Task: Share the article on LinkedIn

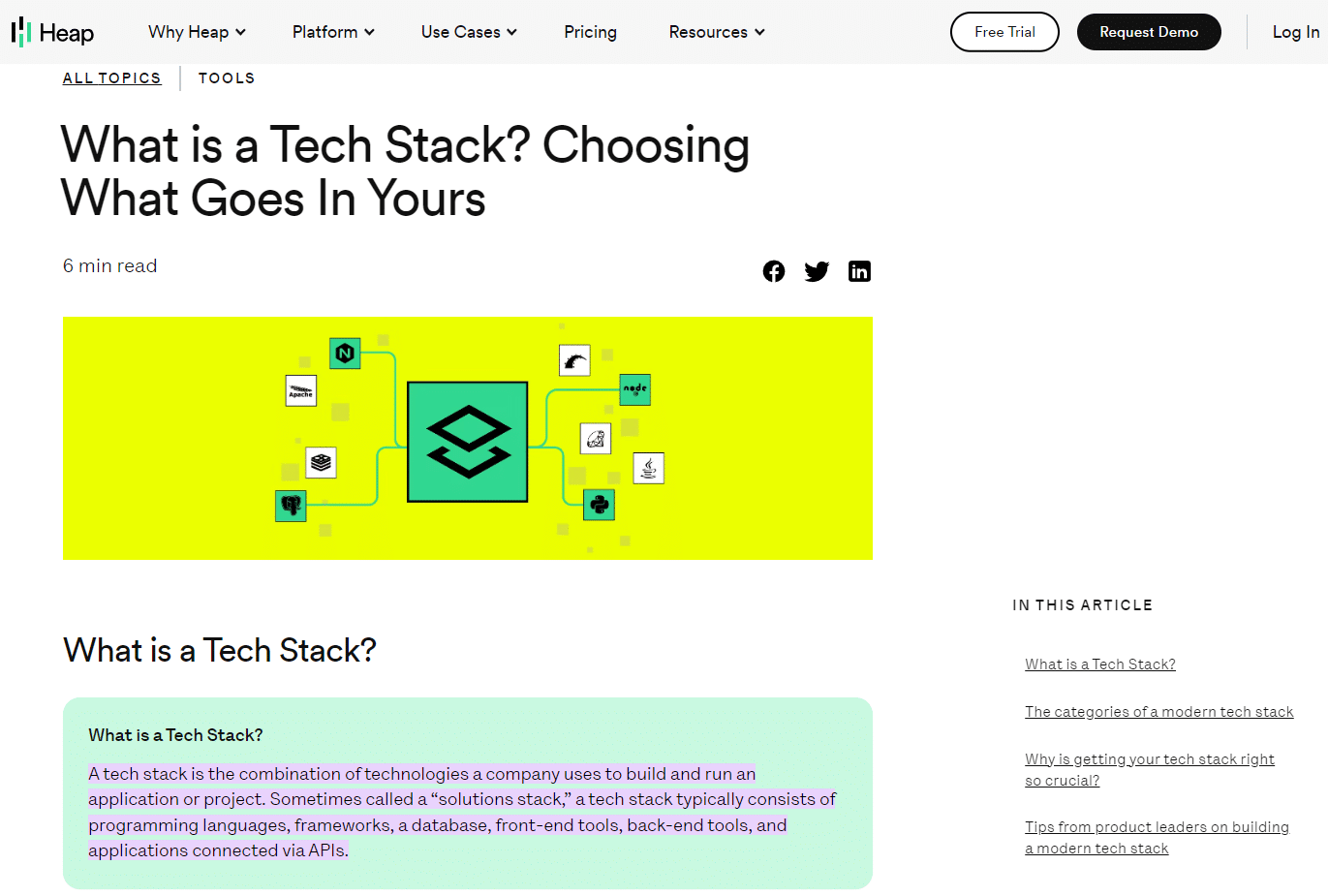Action: 859,271
